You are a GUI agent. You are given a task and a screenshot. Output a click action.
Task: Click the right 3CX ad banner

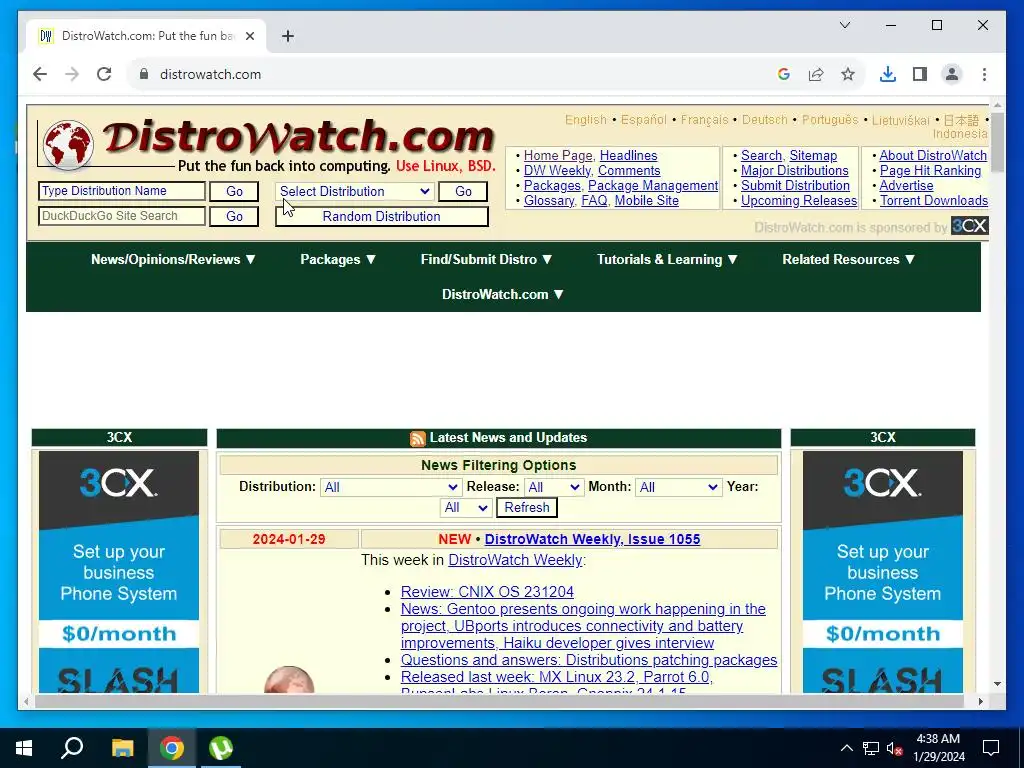pyautogui.click(x=882, y=571)
